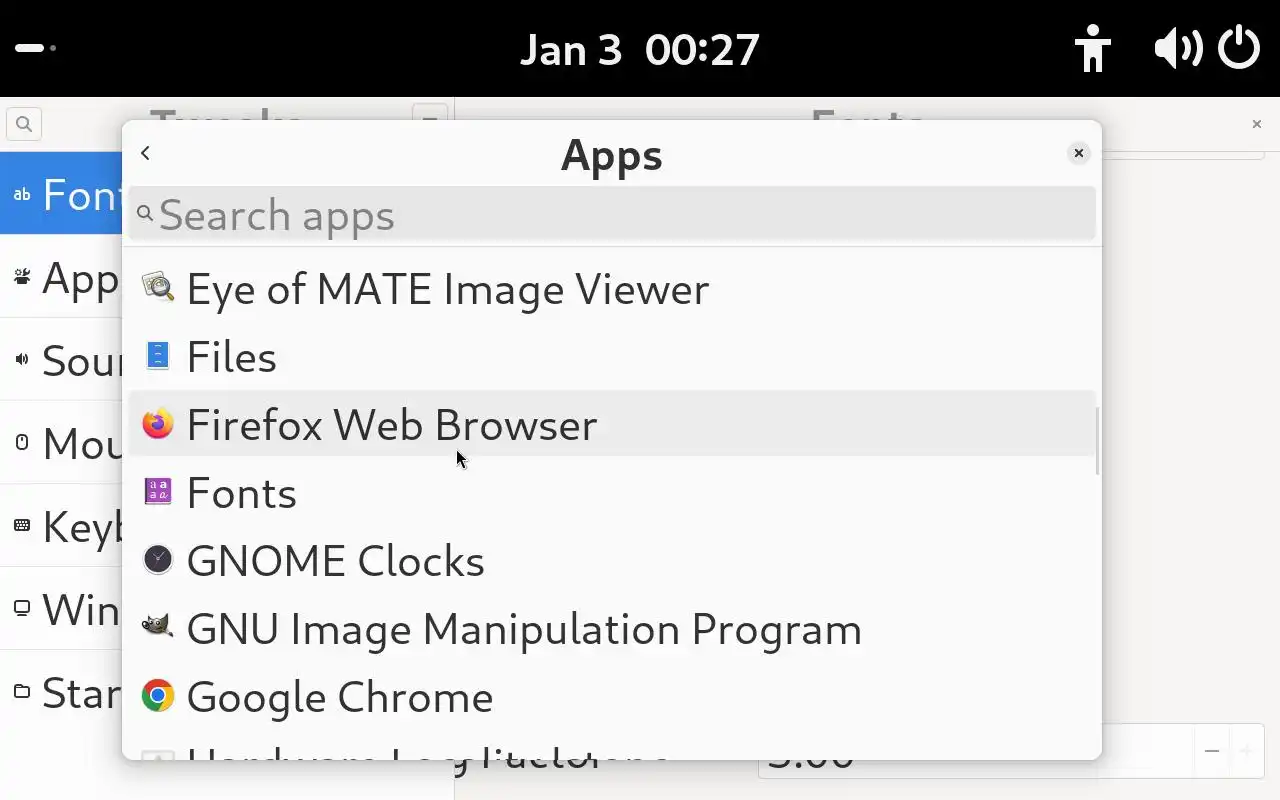Choose GNU Image Manipulation Program entry
This screenshot has height=800, width=1280.
click(523, 629)
